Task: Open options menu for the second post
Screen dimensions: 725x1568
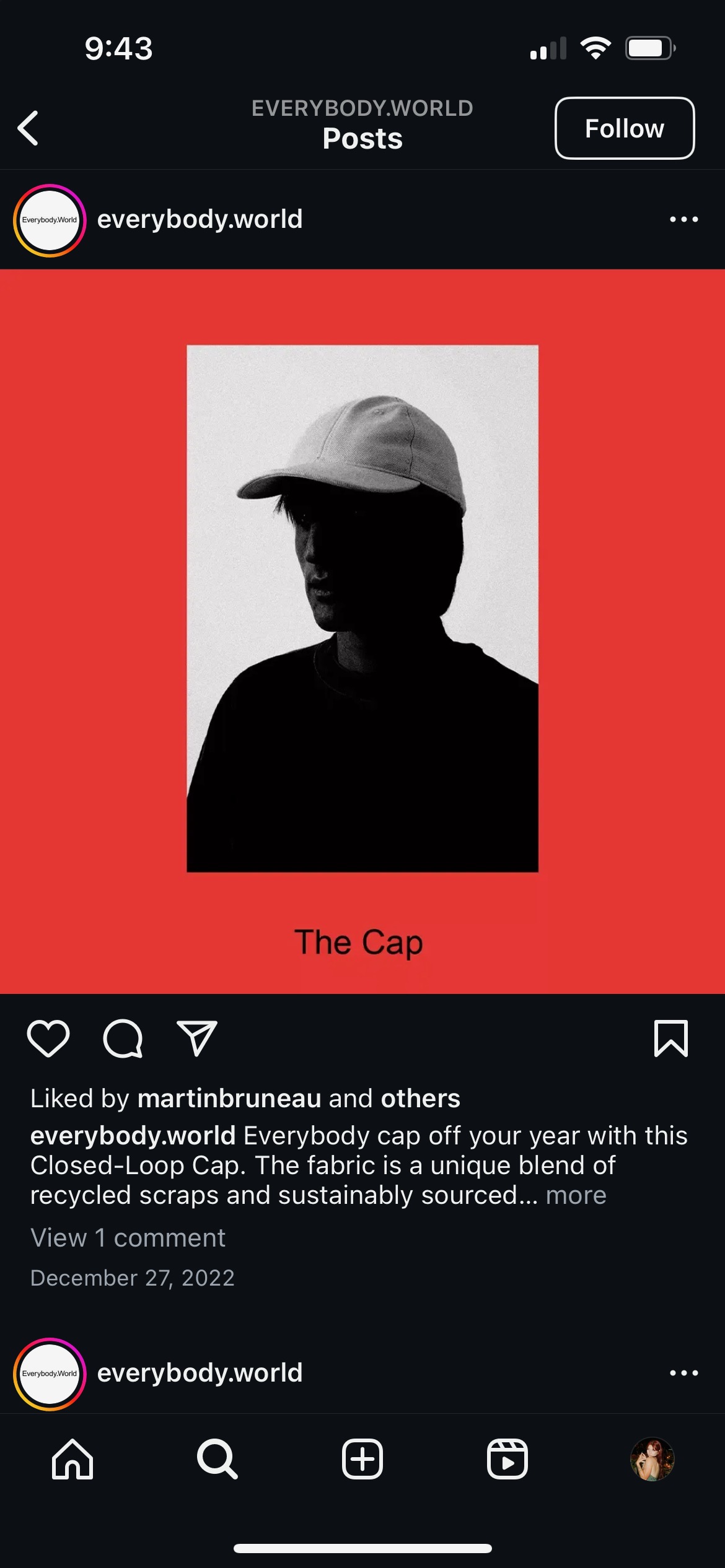Action: point(684,1373)
